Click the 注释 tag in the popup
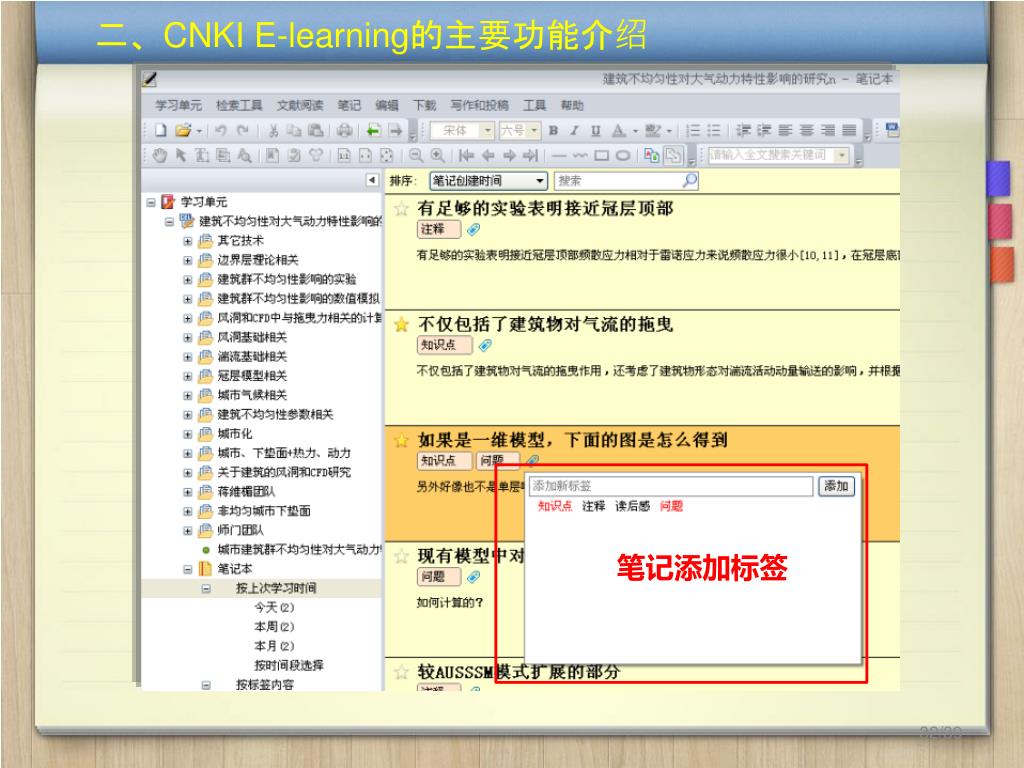The image size is (1024, 768). [x=594, y=506]
